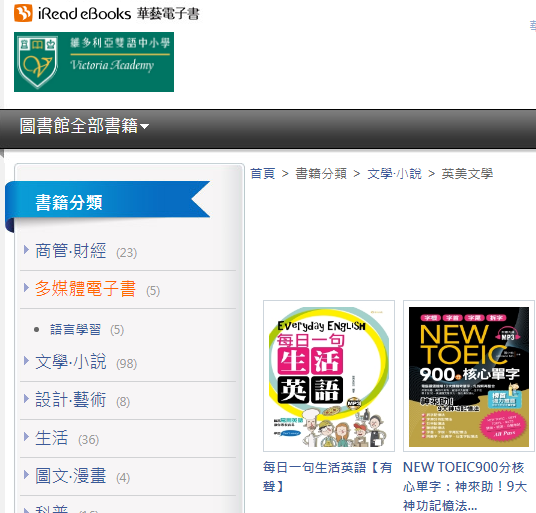The height and width of the screenshot is (513, 536).
Task: Expand the 圖文·漫畫 category arrow
Action: [26, 474]
